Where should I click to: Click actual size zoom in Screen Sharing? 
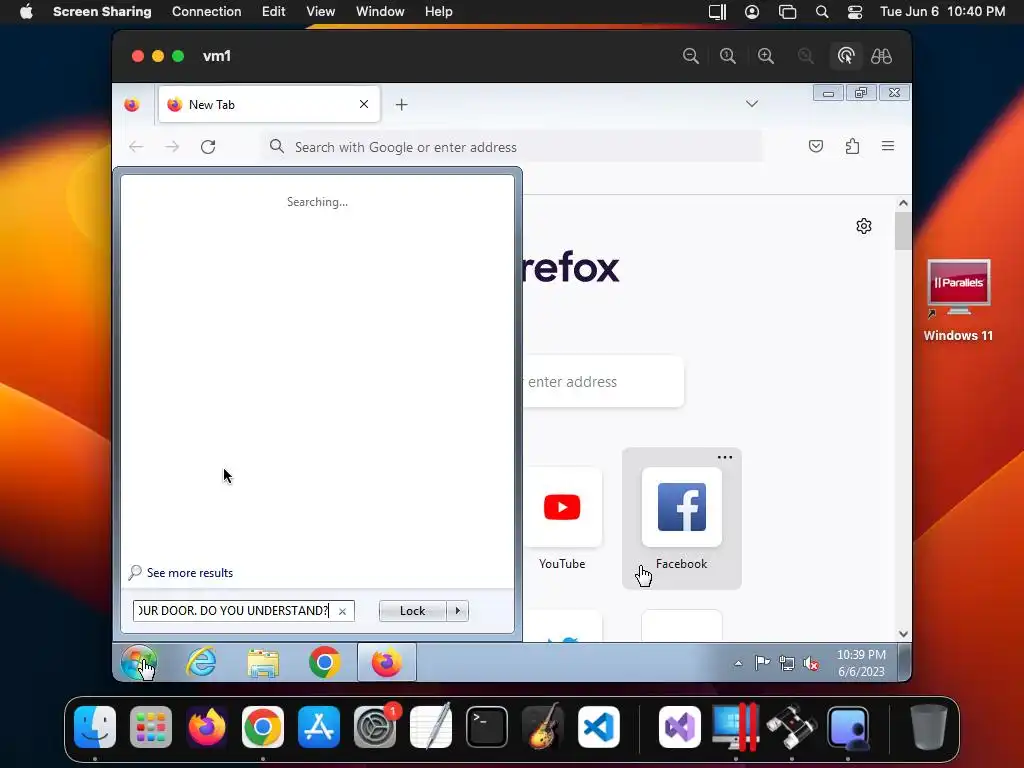pos(728,56)
